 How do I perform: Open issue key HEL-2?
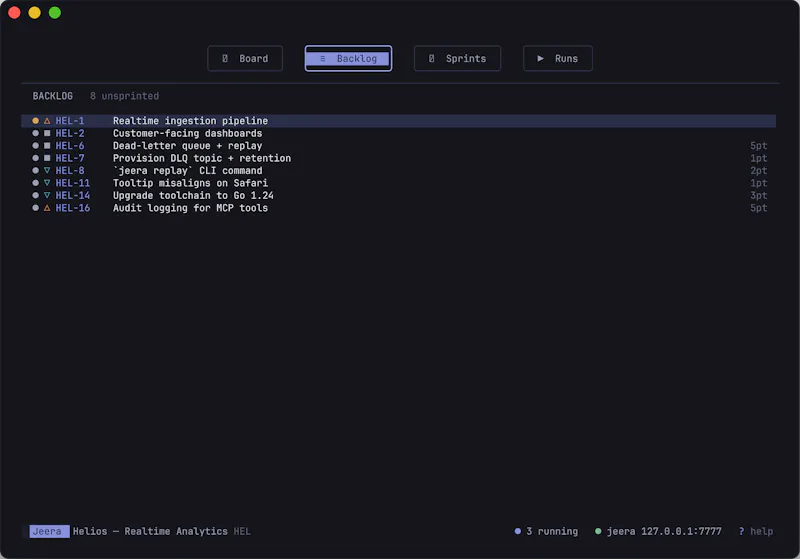click(x=70, y=133)
